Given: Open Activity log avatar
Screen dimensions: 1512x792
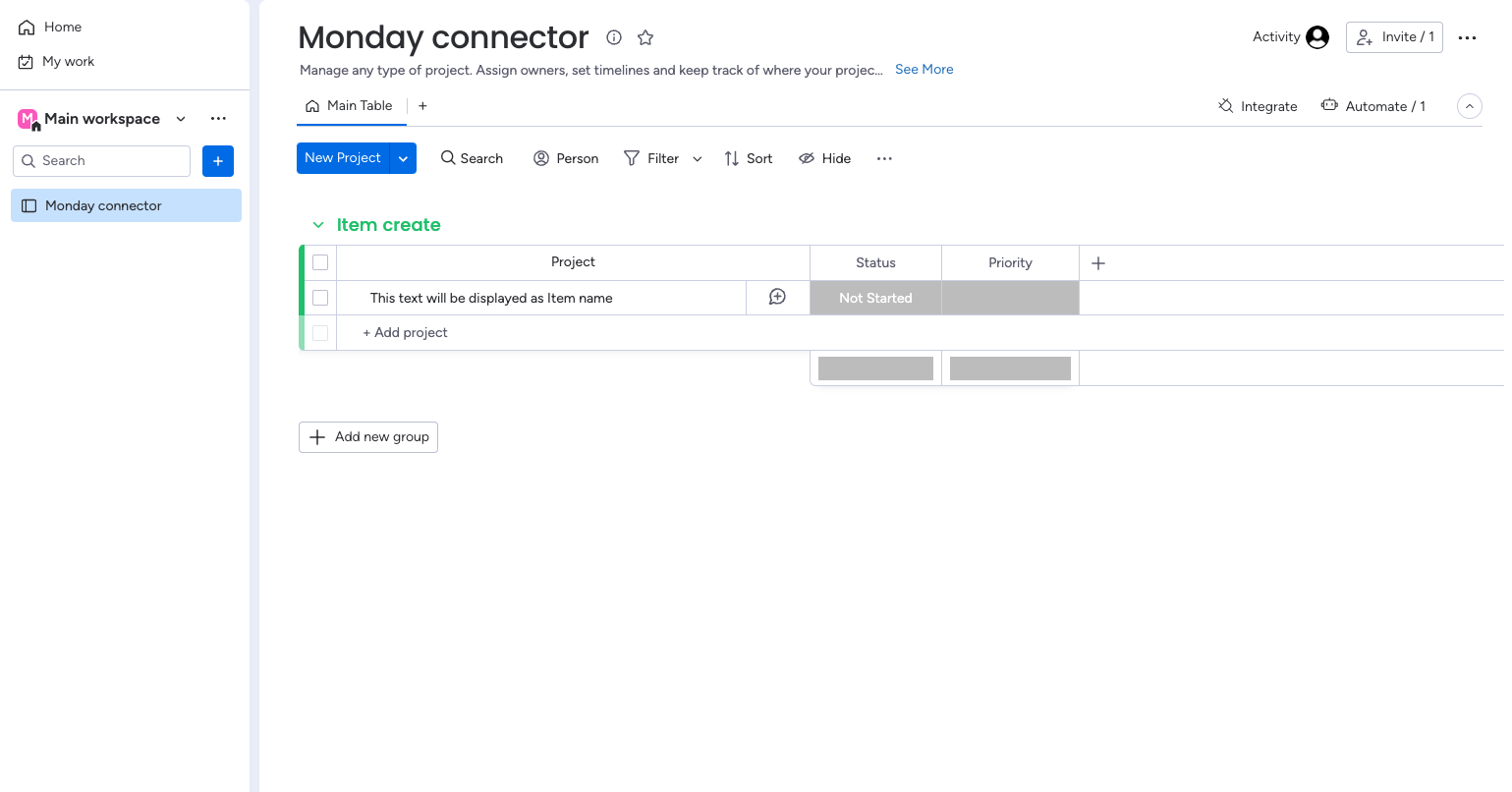Looking at the screenshot, I should pos(1317,37).
